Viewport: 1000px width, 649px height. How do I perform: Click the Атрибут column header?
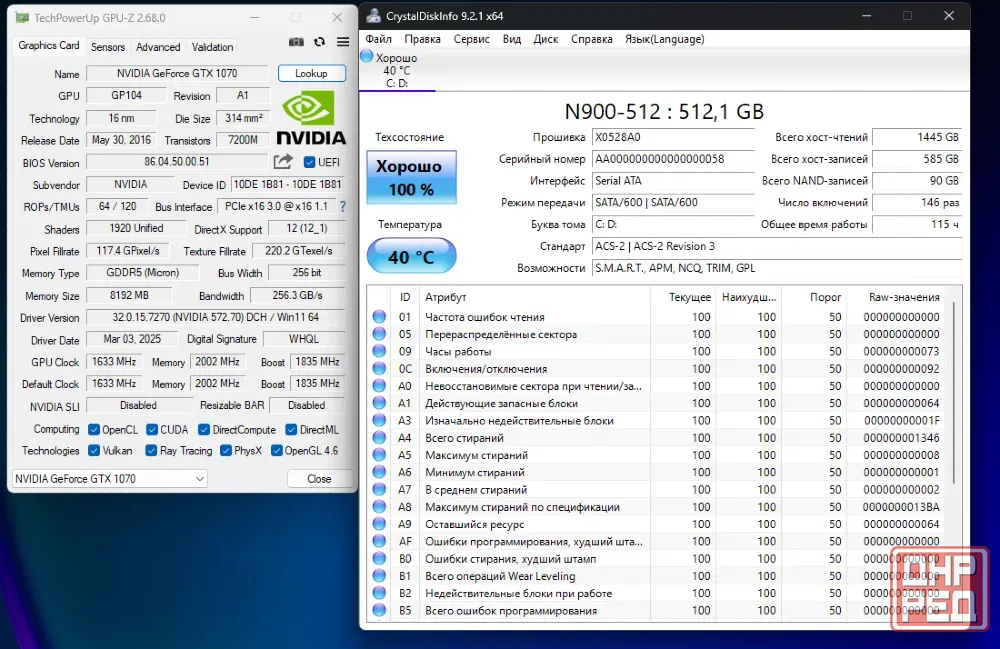pos(534,297)
